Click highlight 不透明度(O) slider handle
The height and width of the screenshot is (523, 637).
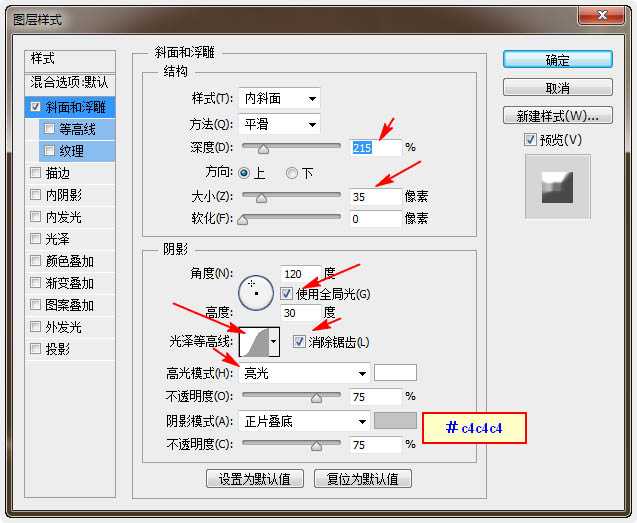(x=316, y=398)
